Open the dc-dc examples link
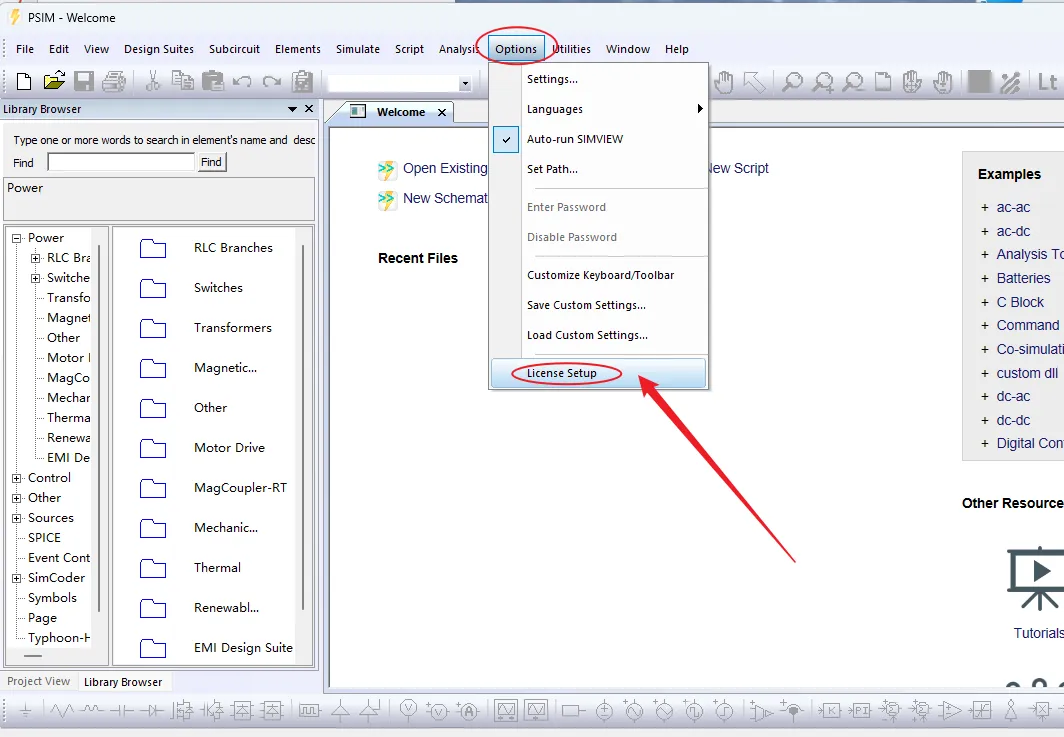 click(1012, 421)
